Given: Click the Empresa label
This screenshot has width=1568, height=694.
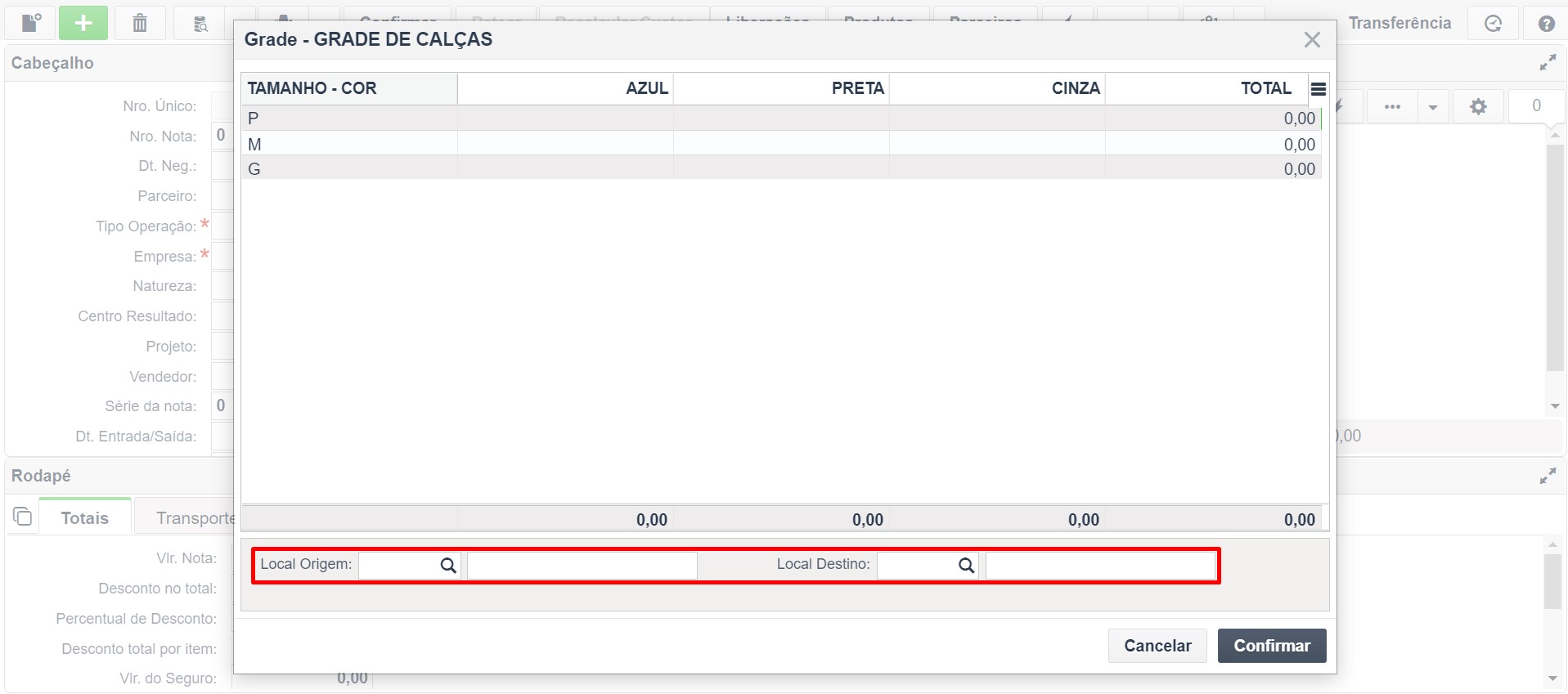Looking at the screenshot, I should pyautogui.click(x=165, y=257).
